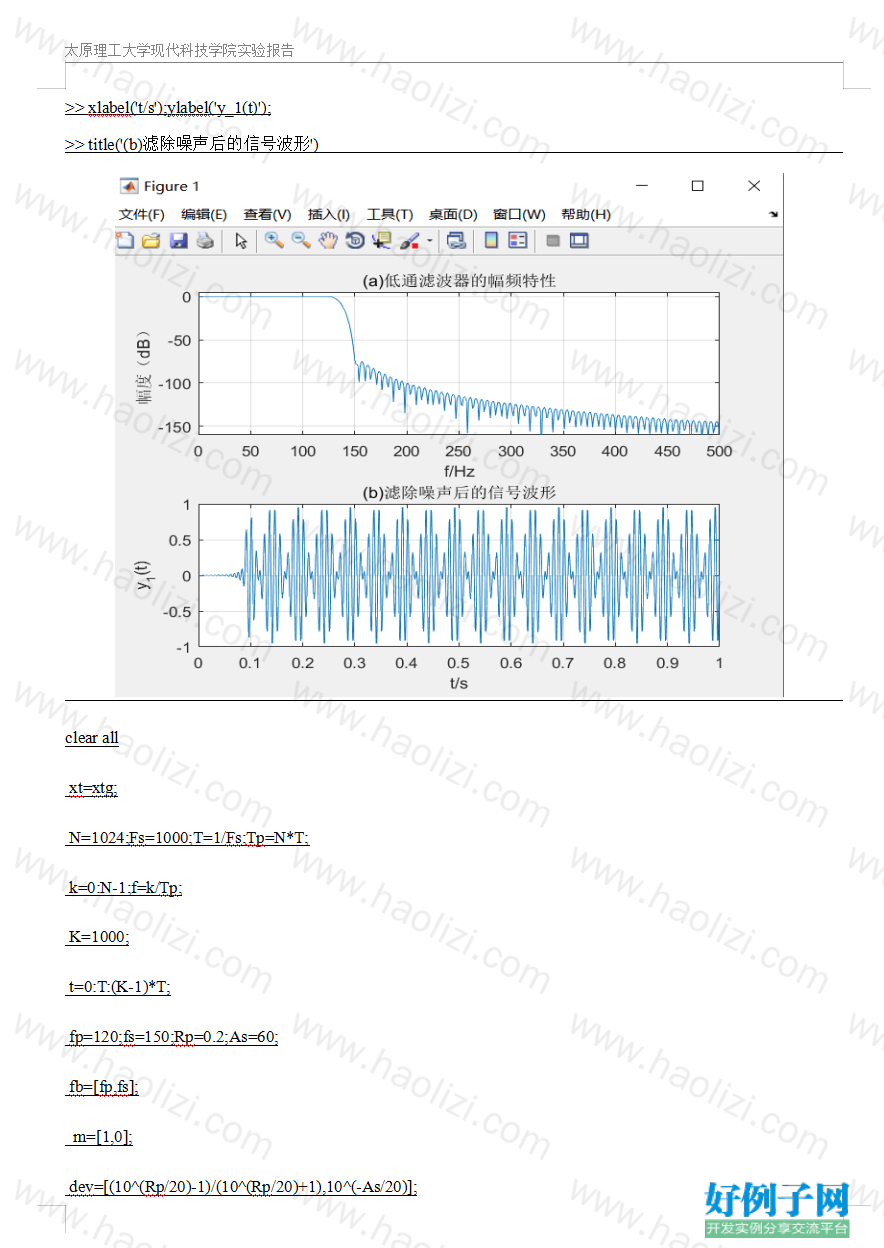Click the line >> xlabel('t/s');ylabel('y_1(t)');

tap(168, 108)
